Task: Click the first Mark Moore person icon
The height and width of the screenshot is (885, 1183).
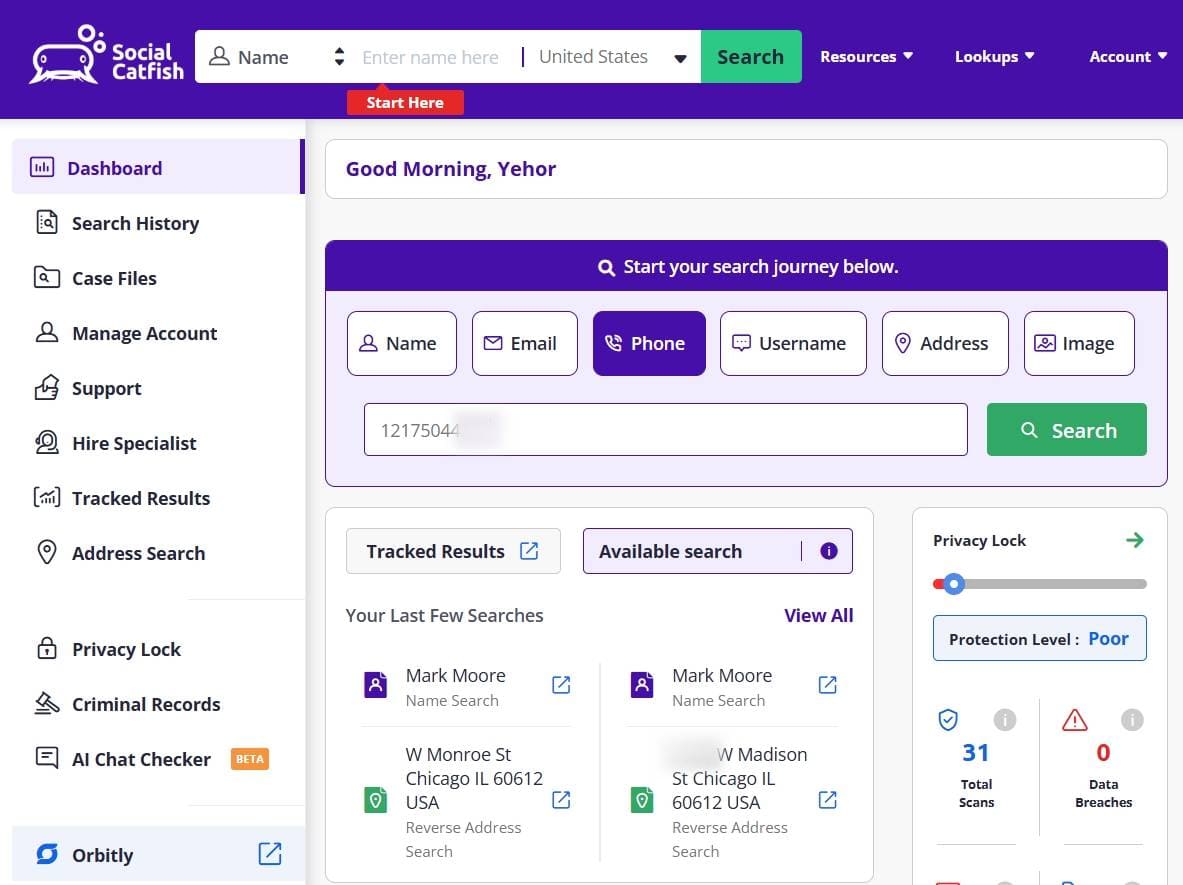Action: click(x=375, y=684)
